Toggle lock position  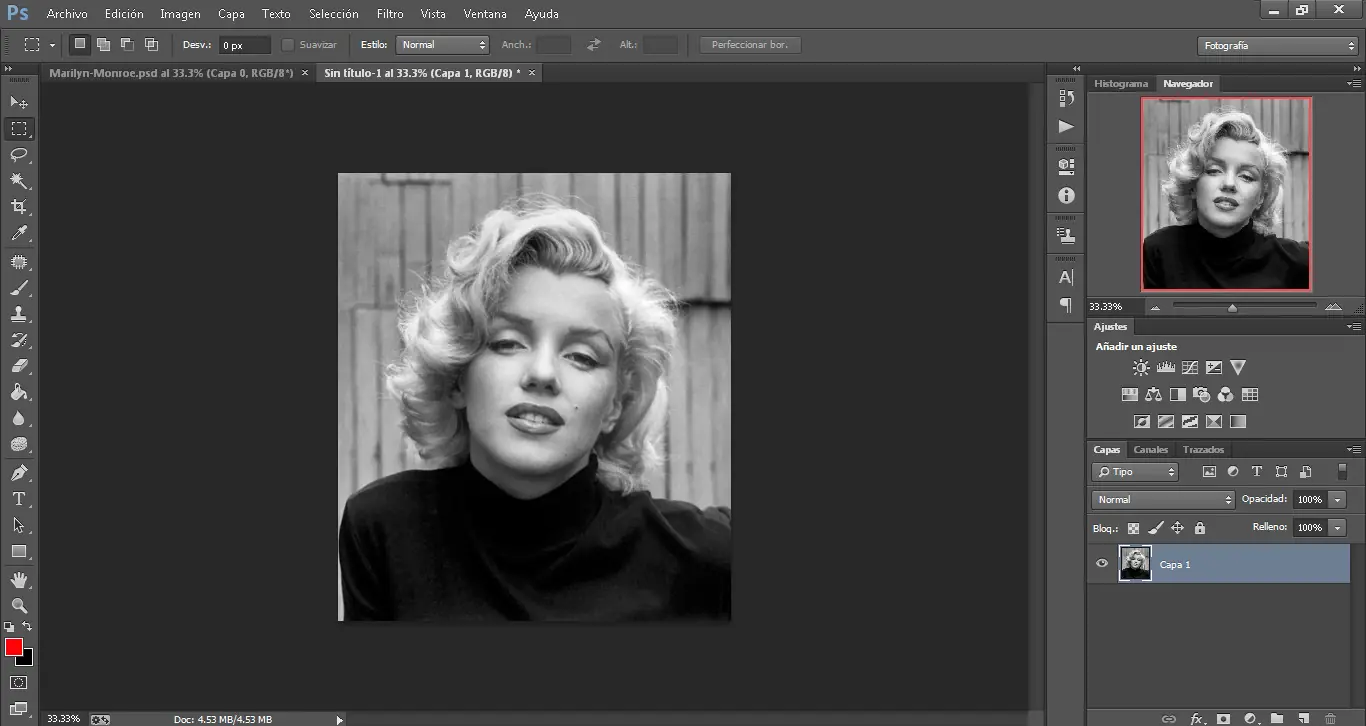pyautogui.click(x=1178, y=528)
